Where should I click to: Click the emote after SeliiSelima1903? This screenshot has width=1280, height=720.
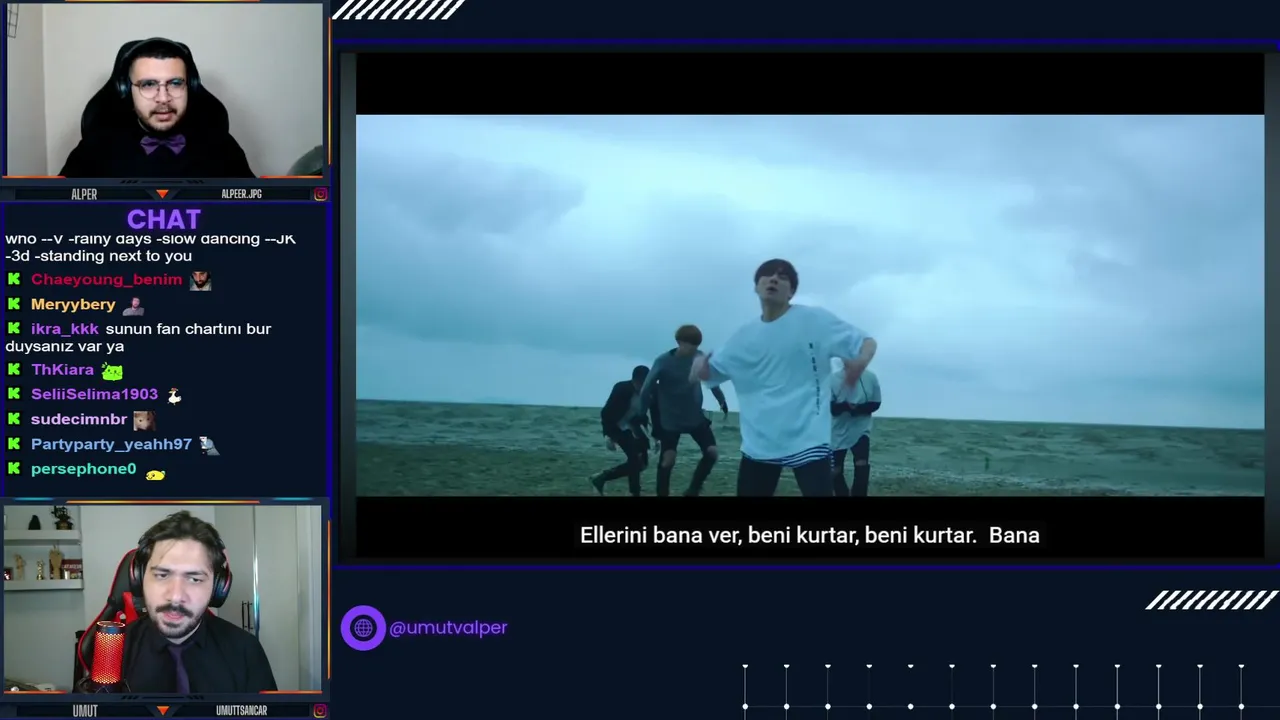coord(174,396)
